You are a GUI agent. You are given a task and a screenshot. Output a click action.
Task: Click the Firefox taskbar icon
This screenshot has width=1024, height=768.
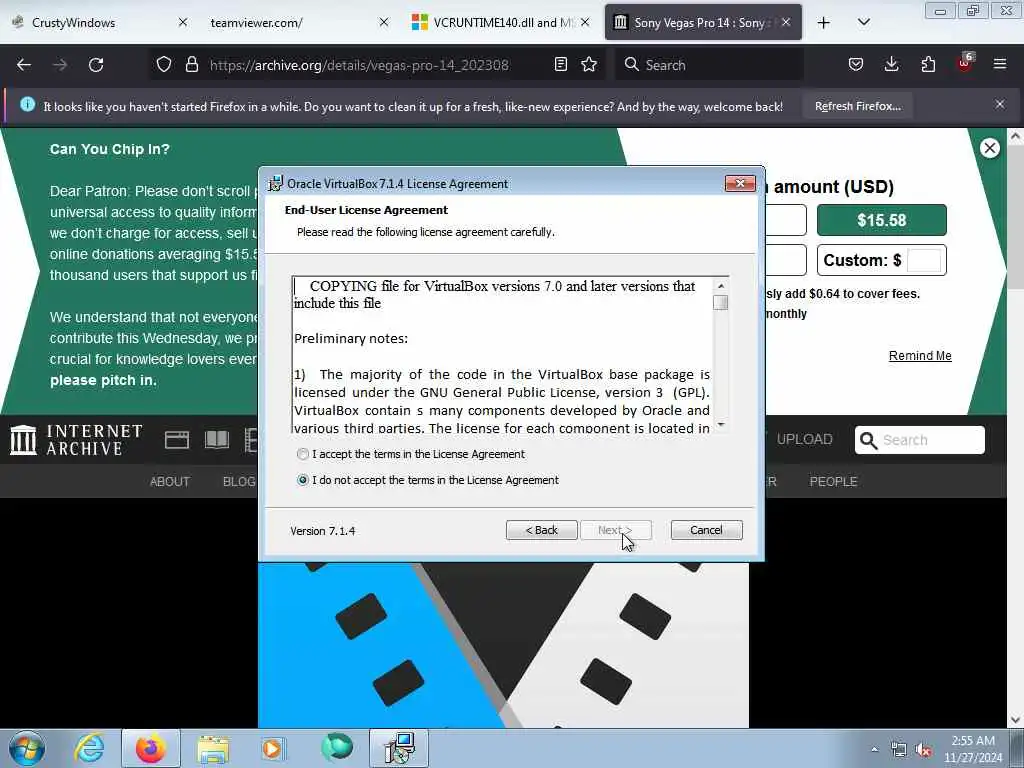tap(150, 748)
